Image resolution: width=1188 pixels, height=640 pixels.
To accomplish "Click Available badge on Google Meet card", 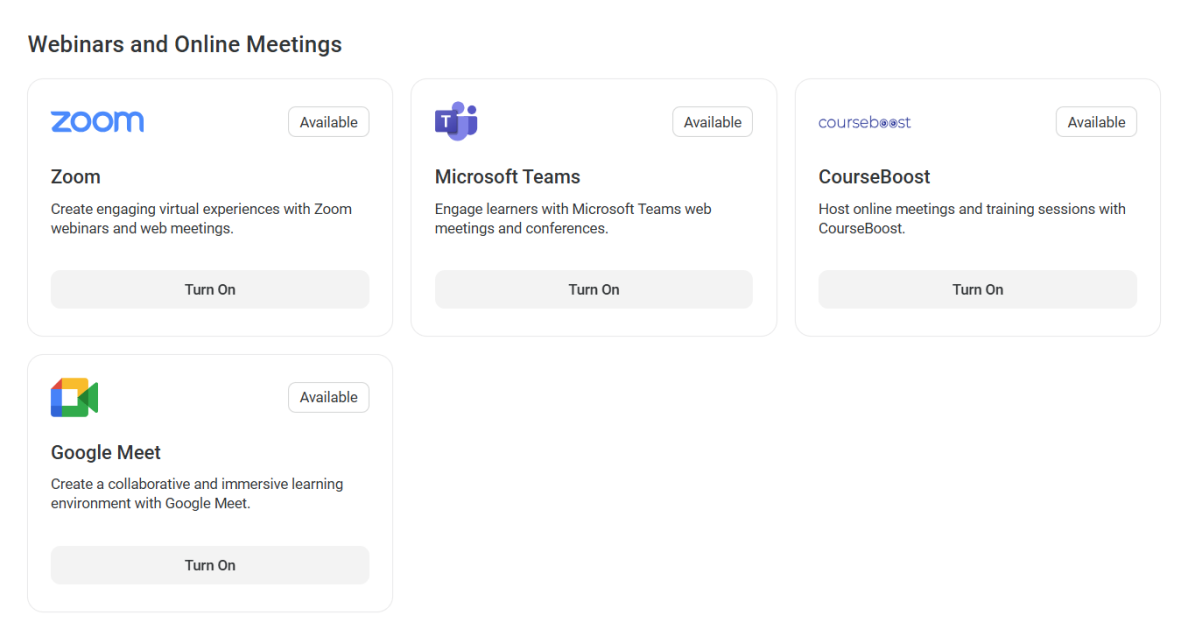I will tap(329, 398).
